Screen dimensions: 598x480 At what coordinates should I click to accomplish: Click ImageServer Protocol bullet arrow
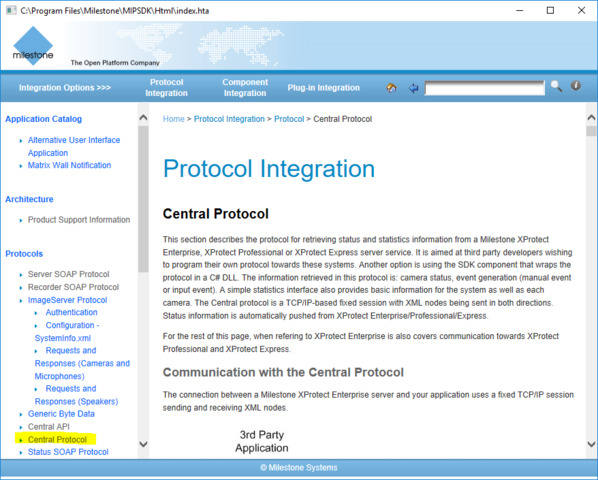pyautogui.click(x=21, y=301)
